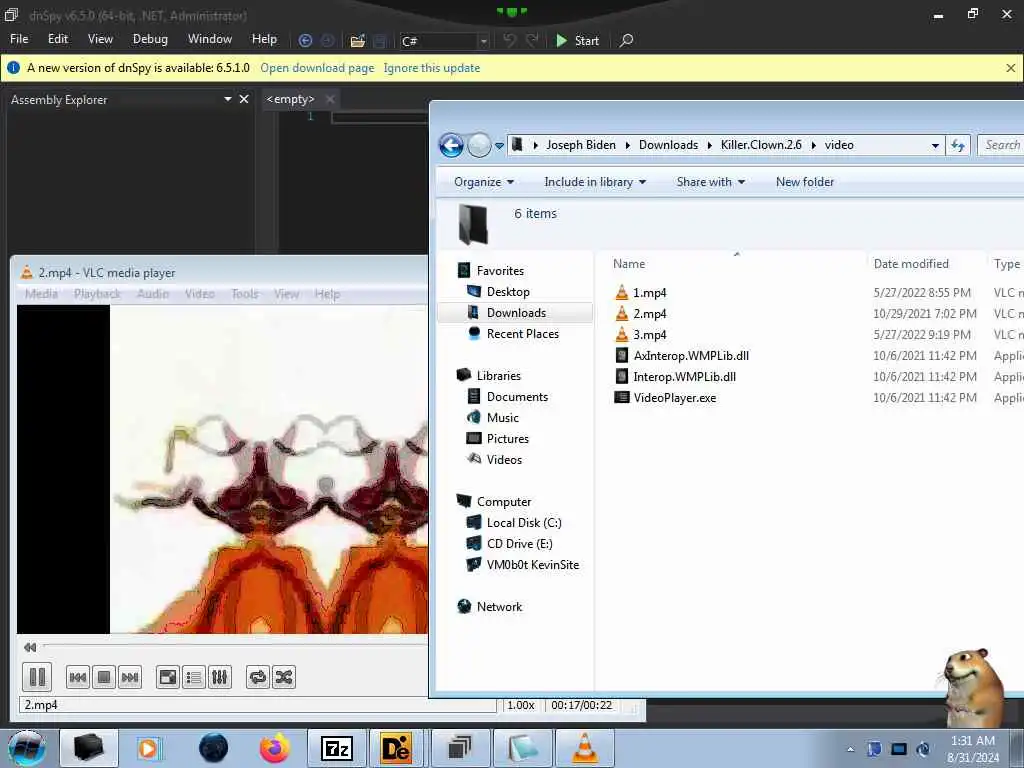This screenshot has width=1024, height=768.
Task: Open Explorer recent locations dropdown arrow
Action: coord(500,146)
